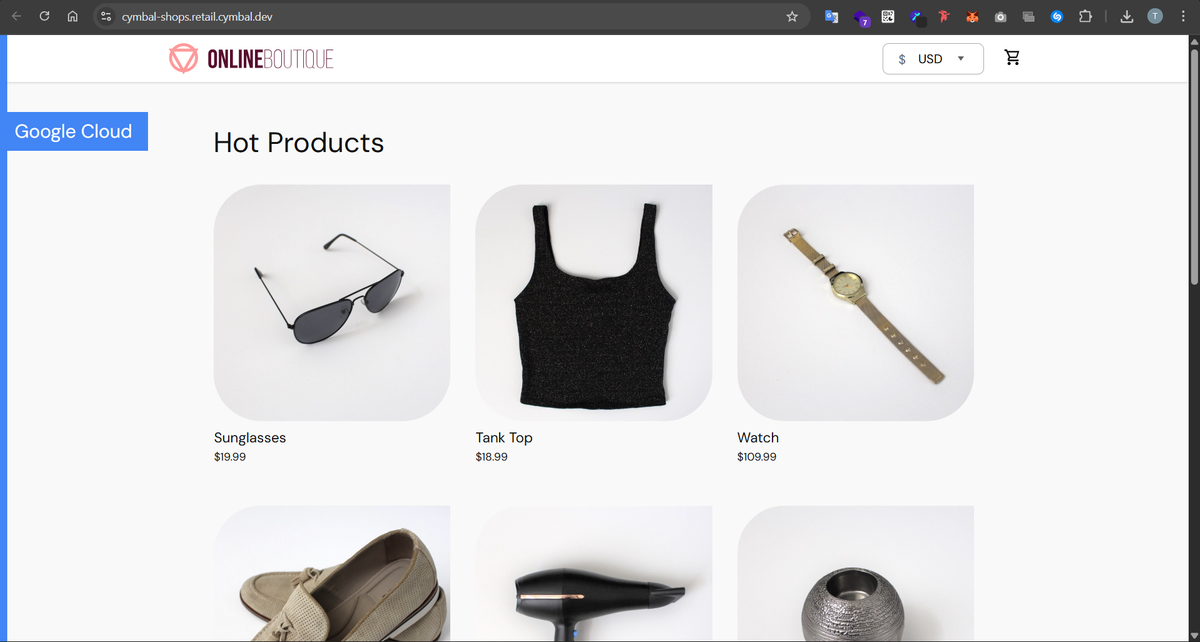Open the camera screenshot extension
Image resolution: width=1200 pixels, height=642 pixels.
(1000, 16)
